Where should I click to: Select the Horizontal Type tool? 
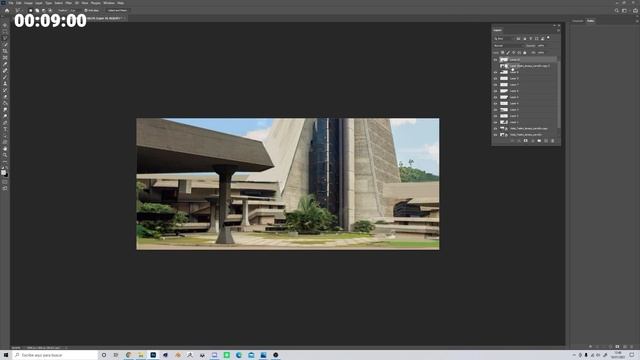pos(5,129)
